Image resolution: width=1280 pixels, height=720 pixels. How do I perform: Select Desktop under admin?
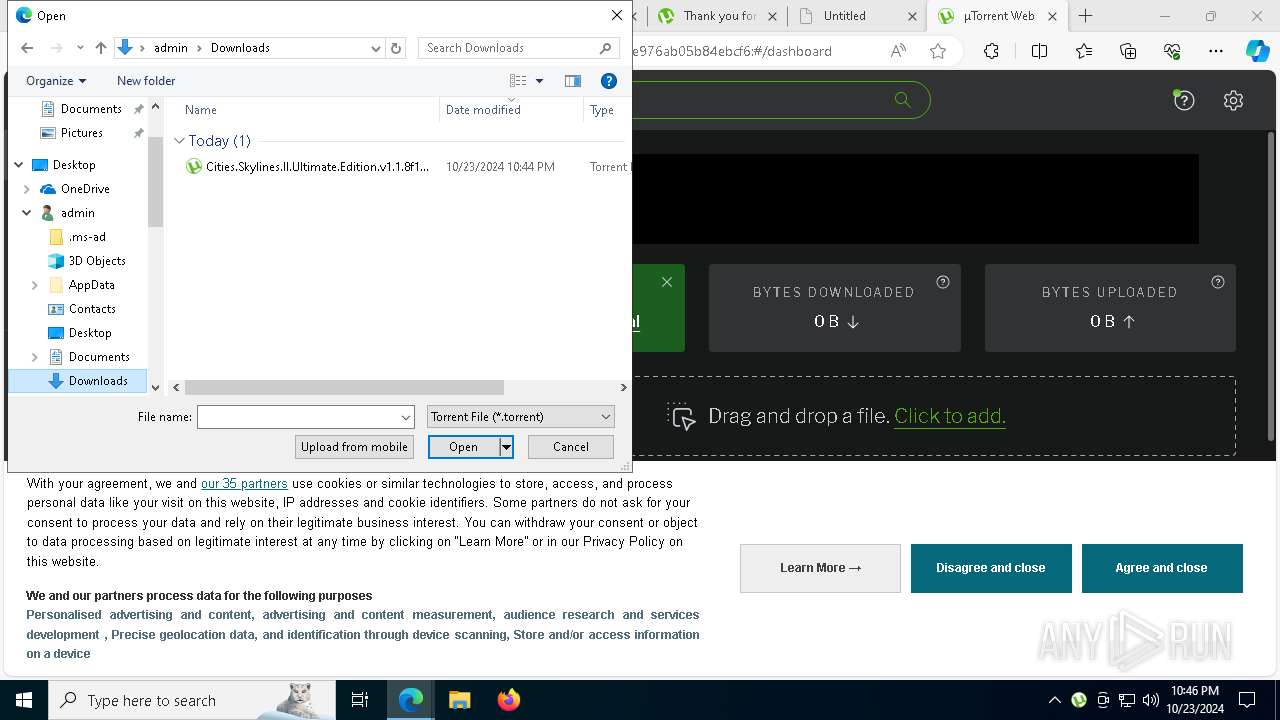(x=90, y=333)
